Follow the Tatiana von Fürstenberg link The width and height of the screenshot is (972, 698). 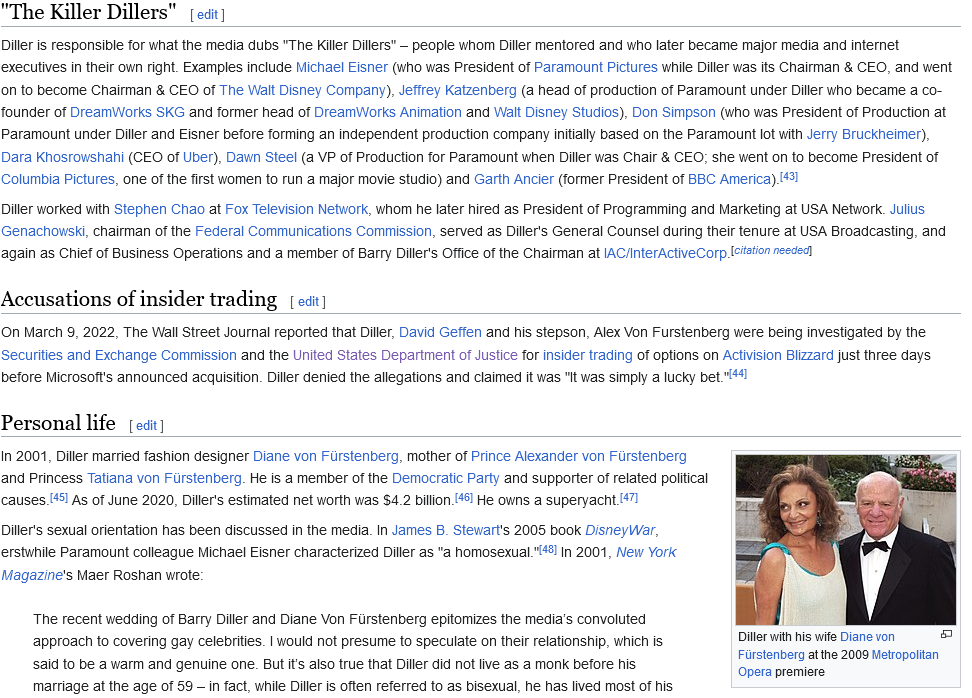point(164,479)
